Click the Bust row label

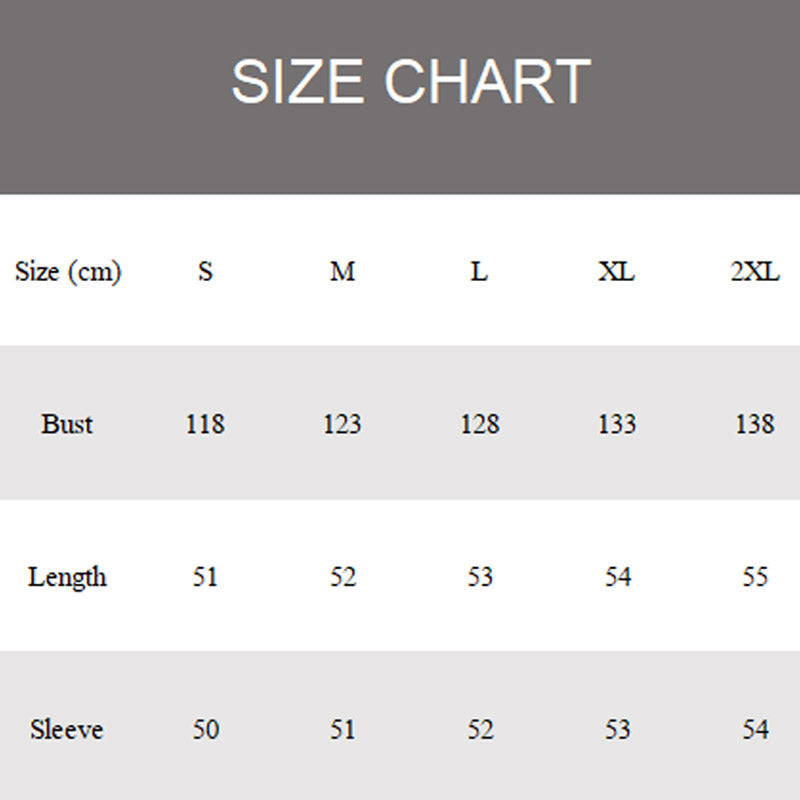(x=67, y=424)
